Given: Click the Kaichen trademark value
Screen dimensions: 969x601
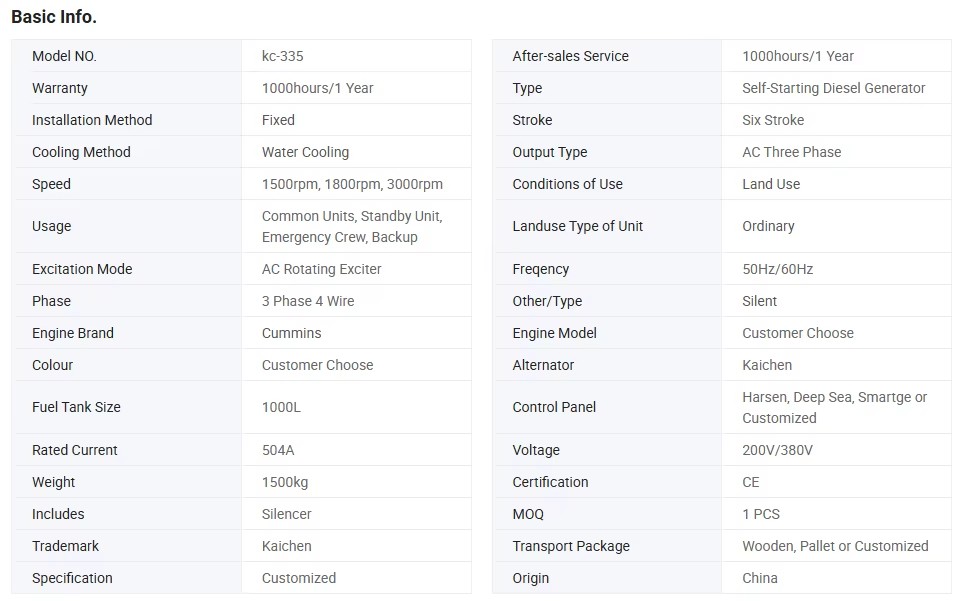Looking at the screenshot, I should pyautogui.click(x=286, y=546).
